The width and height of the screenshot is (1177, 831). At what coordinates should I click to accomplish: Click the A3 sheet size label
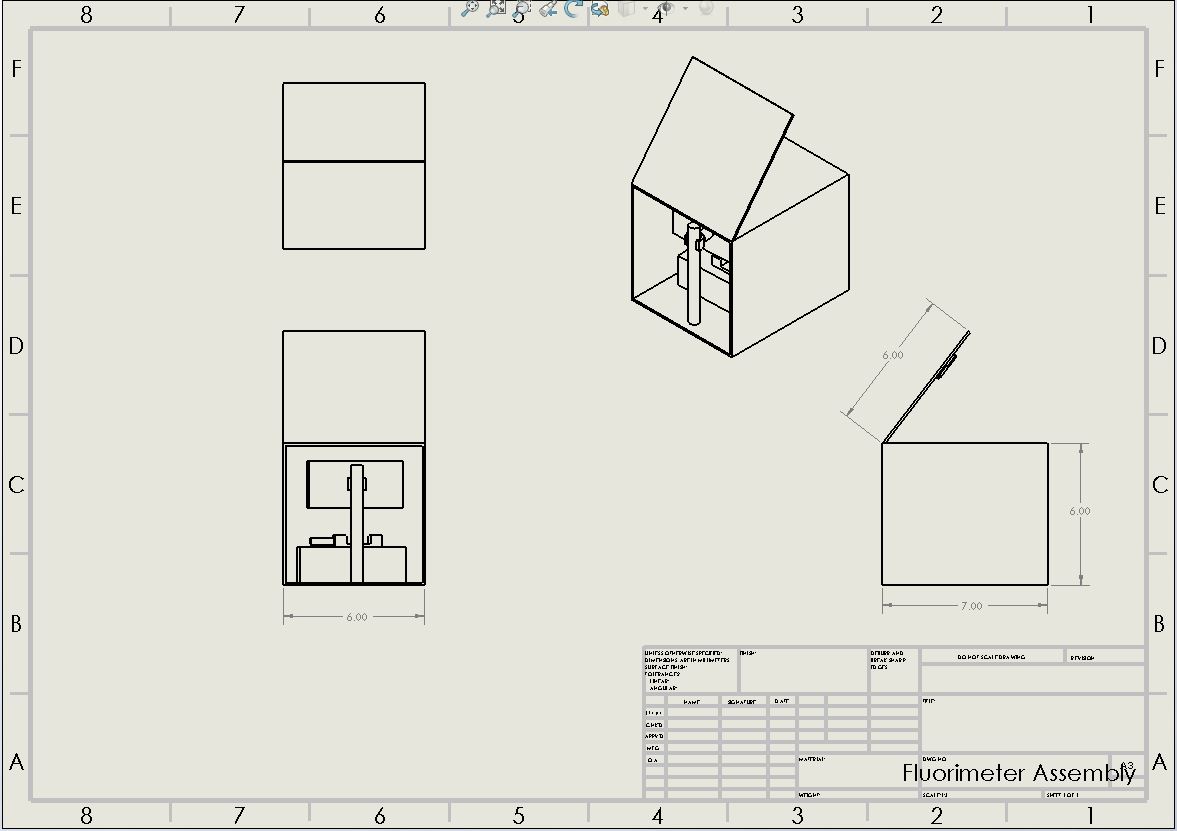tap(1127, 767)
